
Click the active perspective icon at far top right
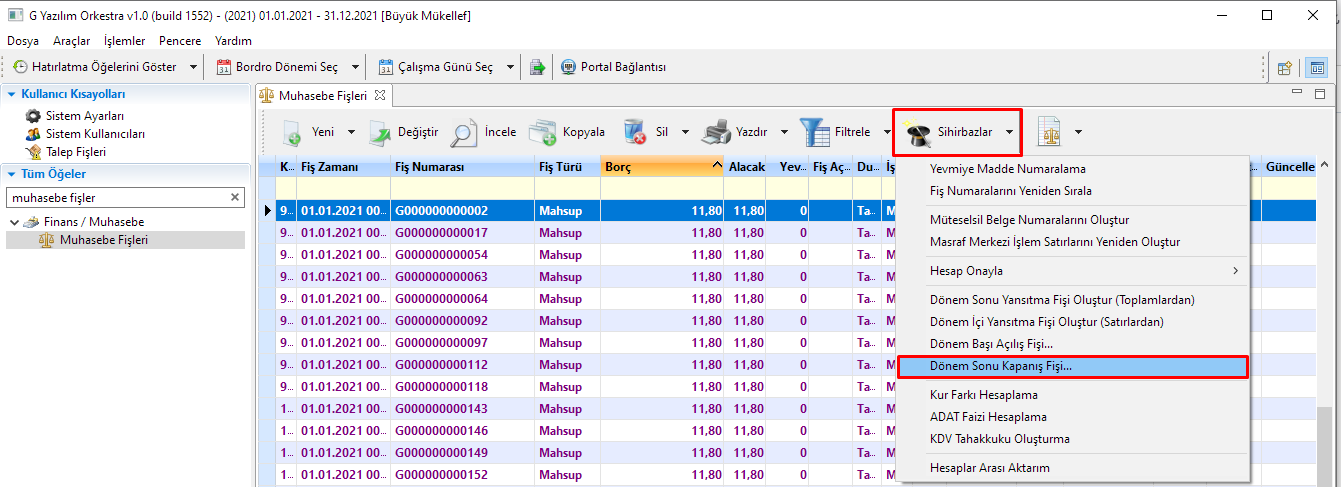[1317, 68]
